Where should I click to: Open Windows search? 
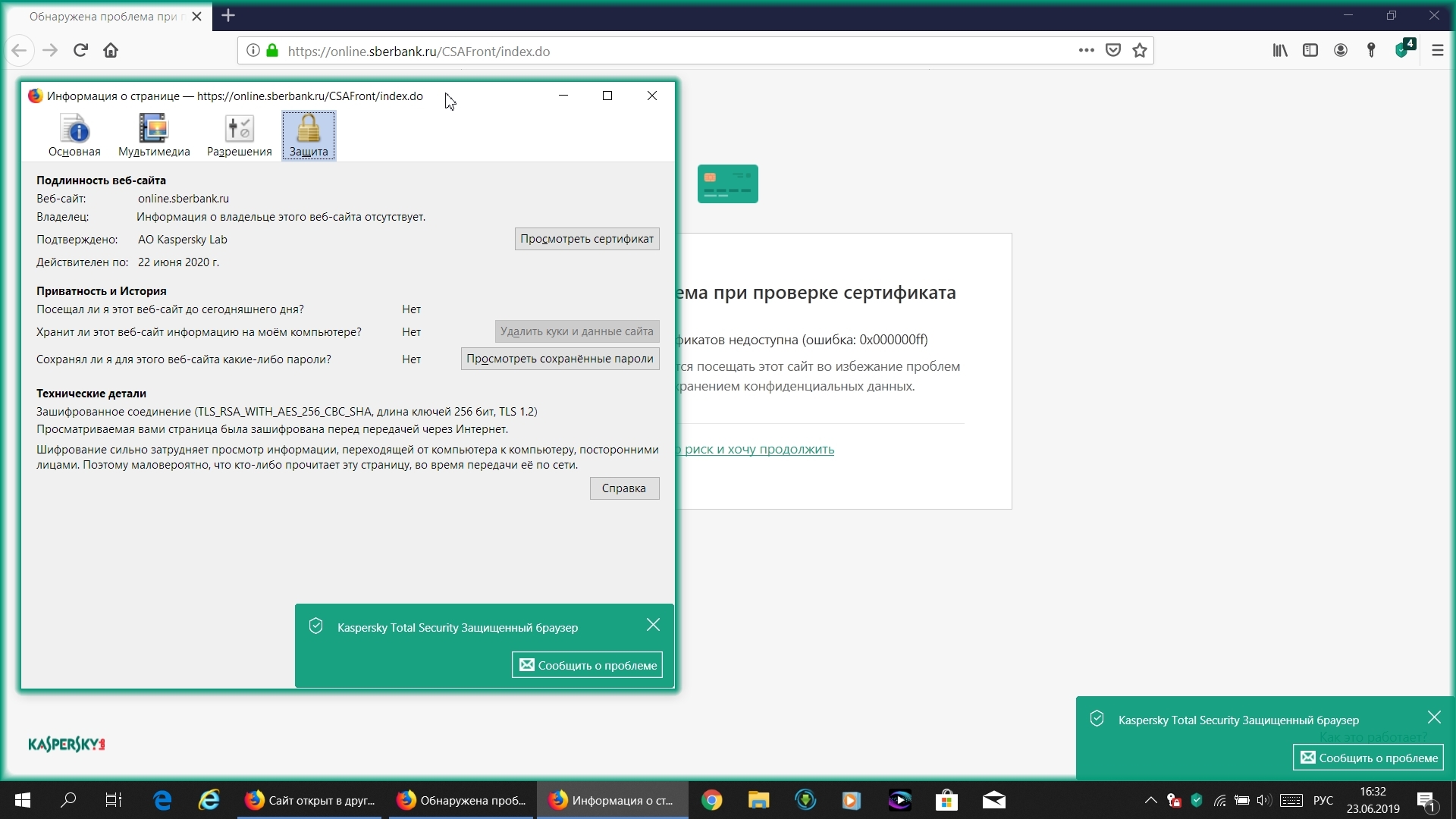(68, 800)
